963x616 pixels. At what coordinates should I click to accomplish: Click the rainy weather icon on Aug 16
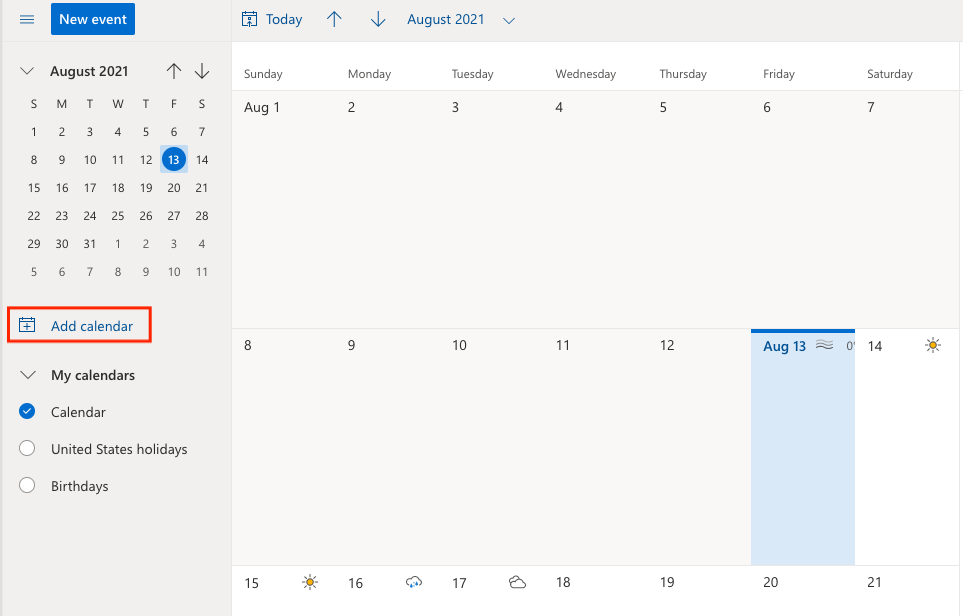point(413,582)
